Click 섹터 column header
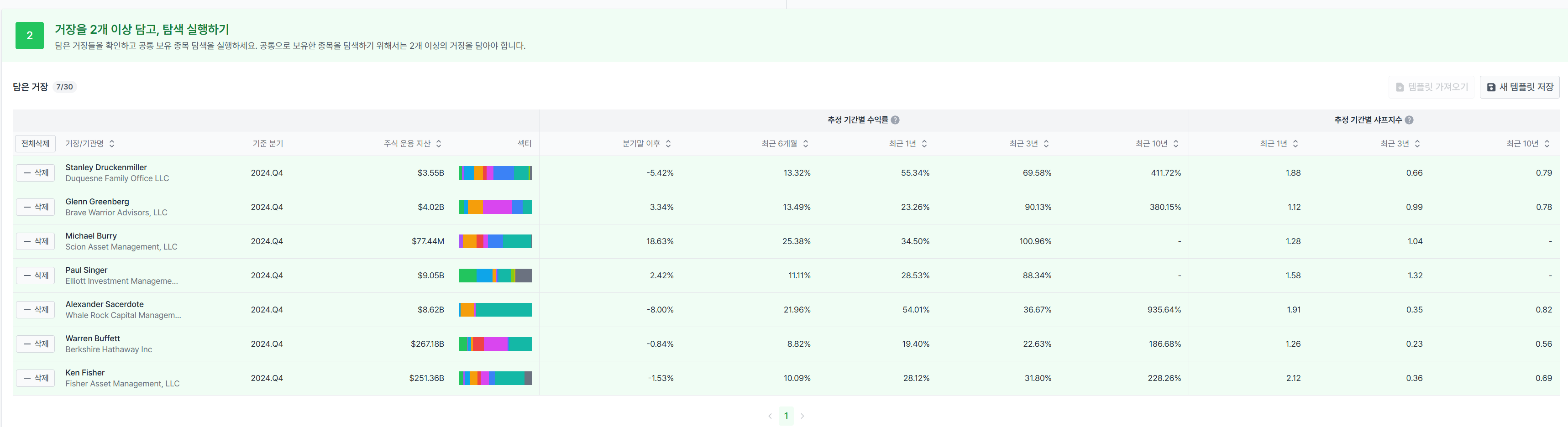 coord(524,144)
